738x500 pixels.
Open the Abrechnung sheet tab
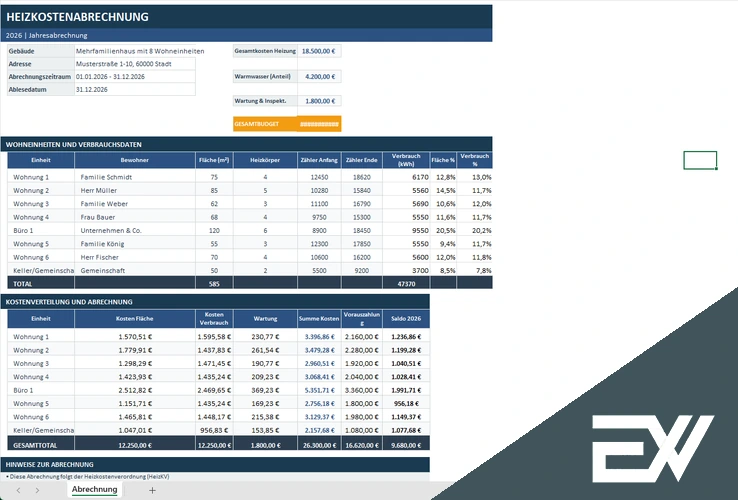95,489
